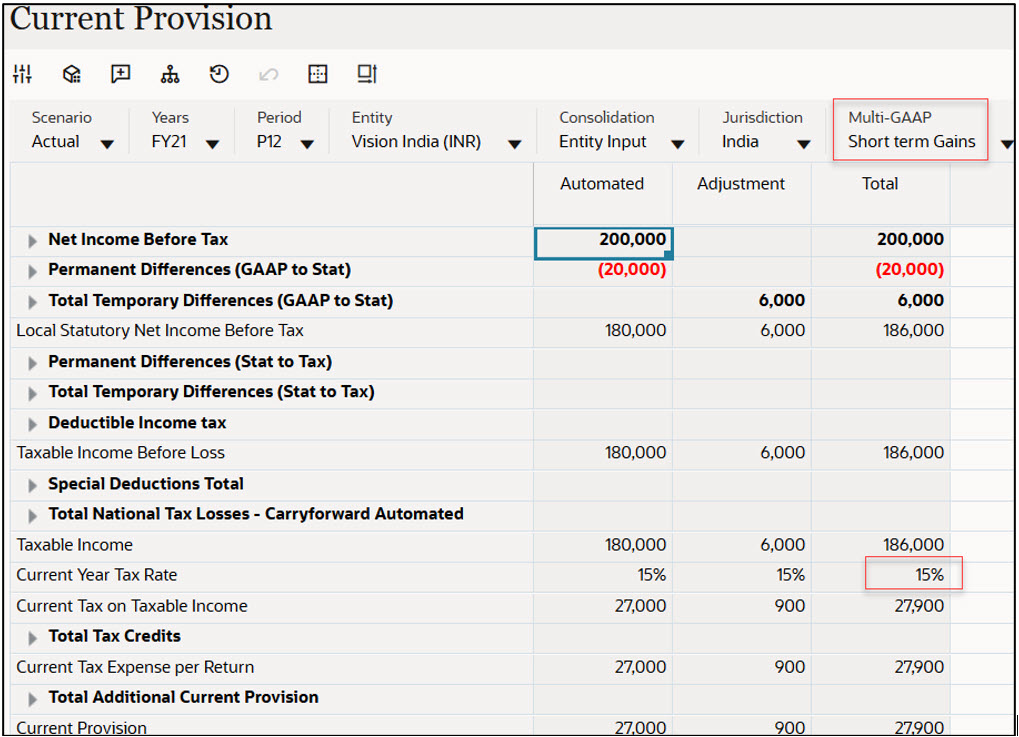Click Total Local Statutory 186,000 cell

(881, 331)
